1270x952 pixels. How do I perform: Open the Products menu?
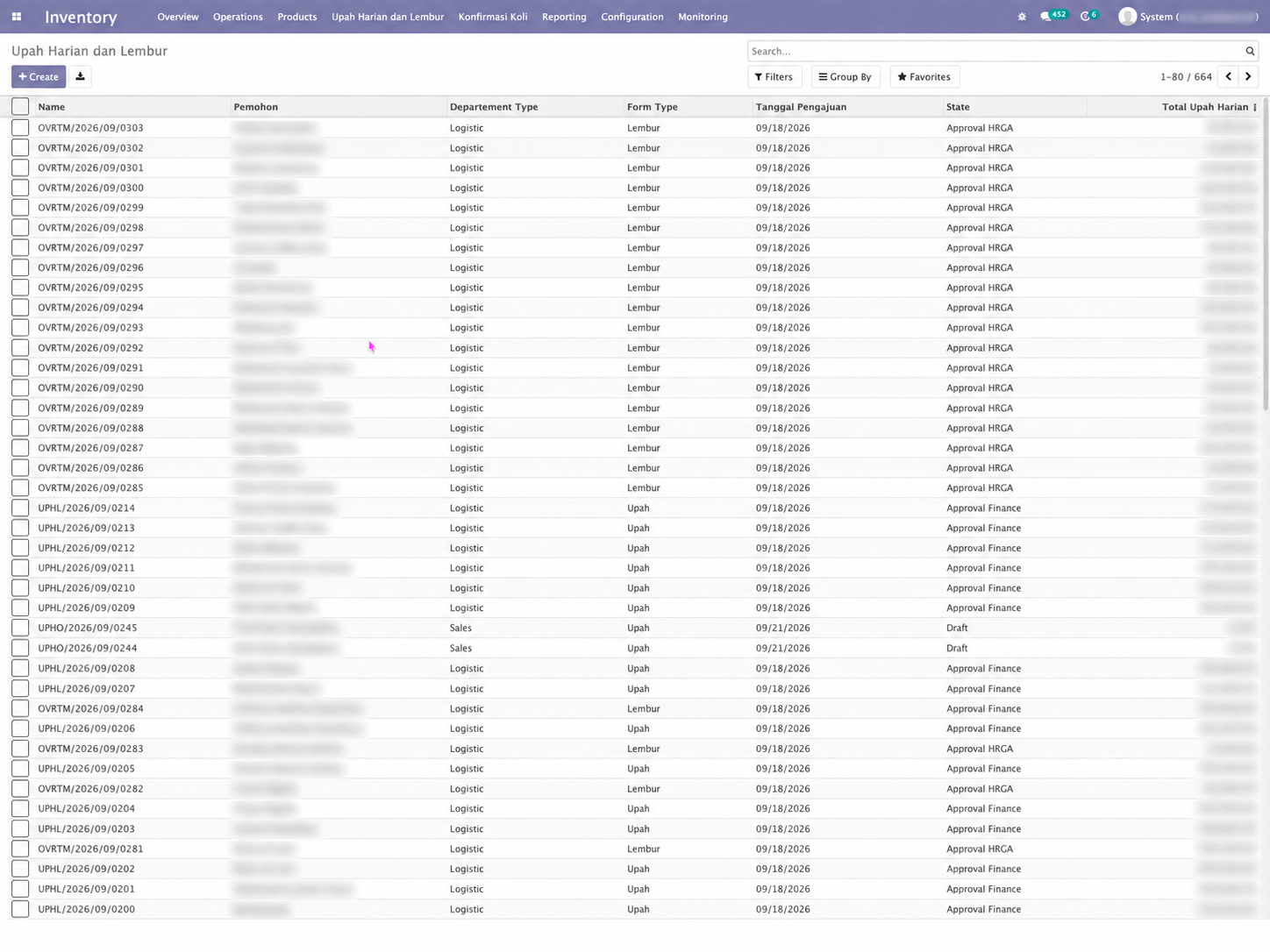tap(297, 17)
